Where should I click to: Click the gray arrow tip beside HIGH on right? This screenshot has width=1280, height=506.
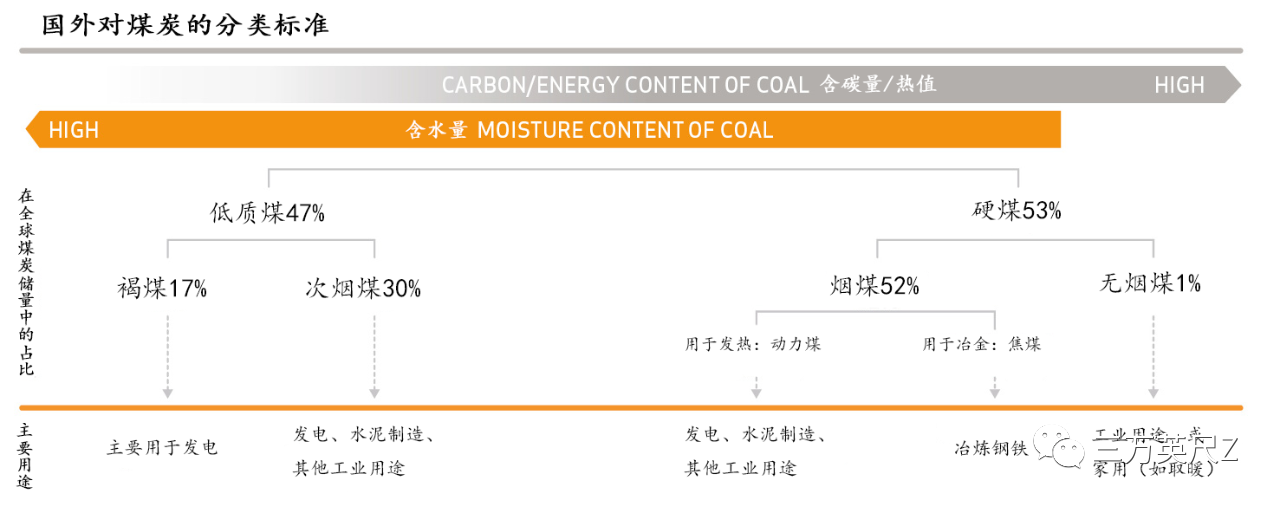pos(1233,85)
